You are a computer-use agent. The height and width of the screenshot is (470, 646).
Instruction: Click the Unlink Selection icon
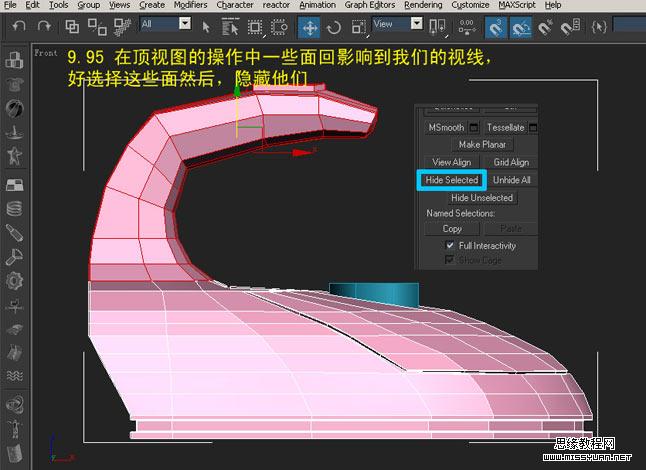97,27
